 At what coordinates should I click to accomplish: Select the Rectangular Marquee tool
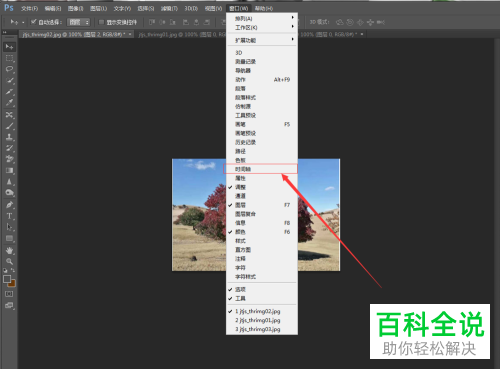tap(9, 58)
